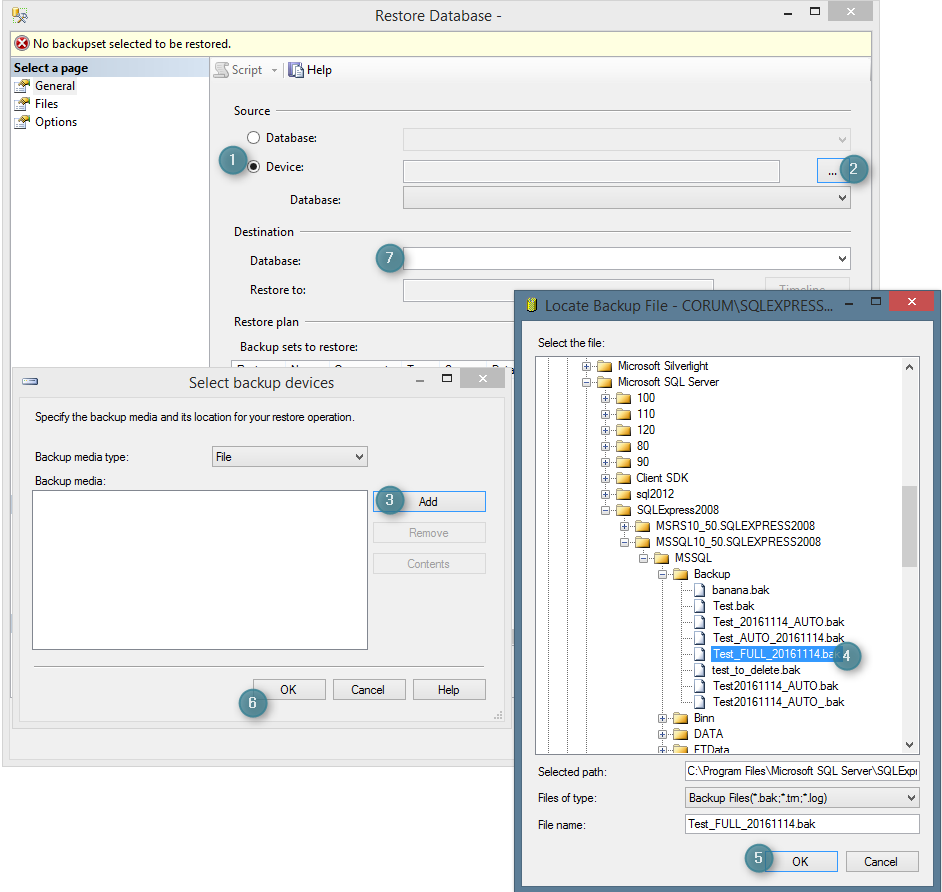Select the Device radio button
This screenshot has width=942, height=892.
[254, 165]
